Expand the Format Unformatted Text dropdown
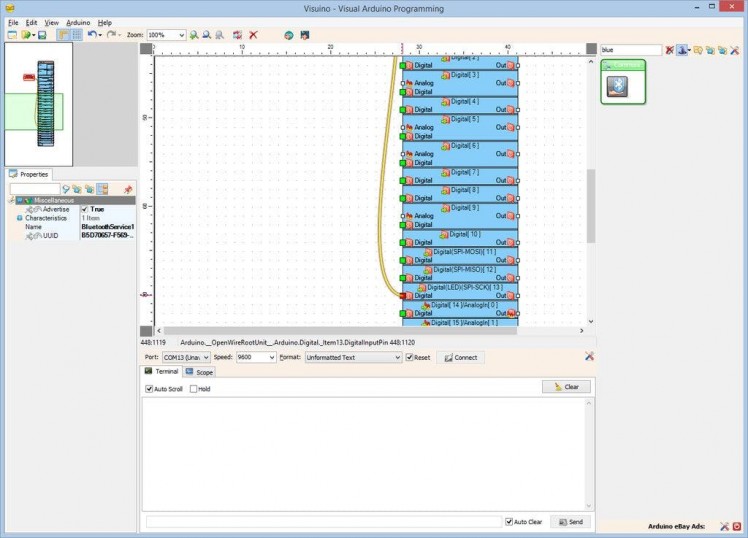Viewport: 748px width, 538px height. click(x=396, y=357)
